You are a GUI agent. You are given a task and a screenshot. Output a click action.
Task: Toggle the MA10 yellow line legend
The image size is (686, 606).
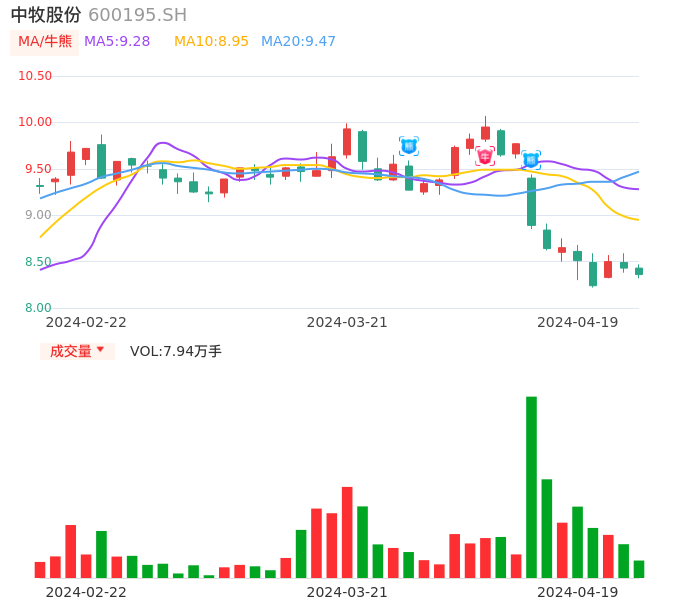pos(211,42)
